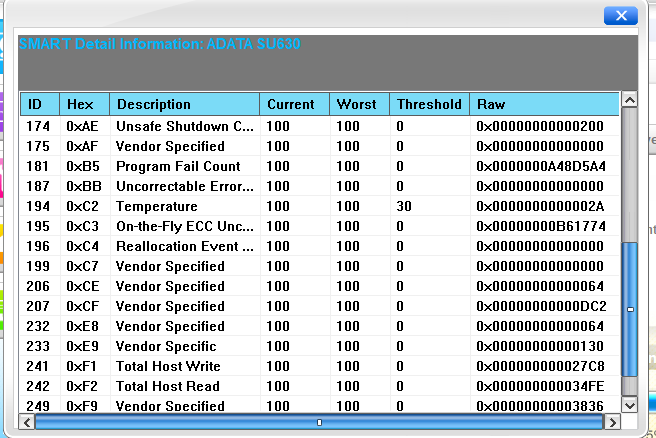The image size is (656, 438).
Task: Click raw value 0x000000000034FE
Action: 540,386
